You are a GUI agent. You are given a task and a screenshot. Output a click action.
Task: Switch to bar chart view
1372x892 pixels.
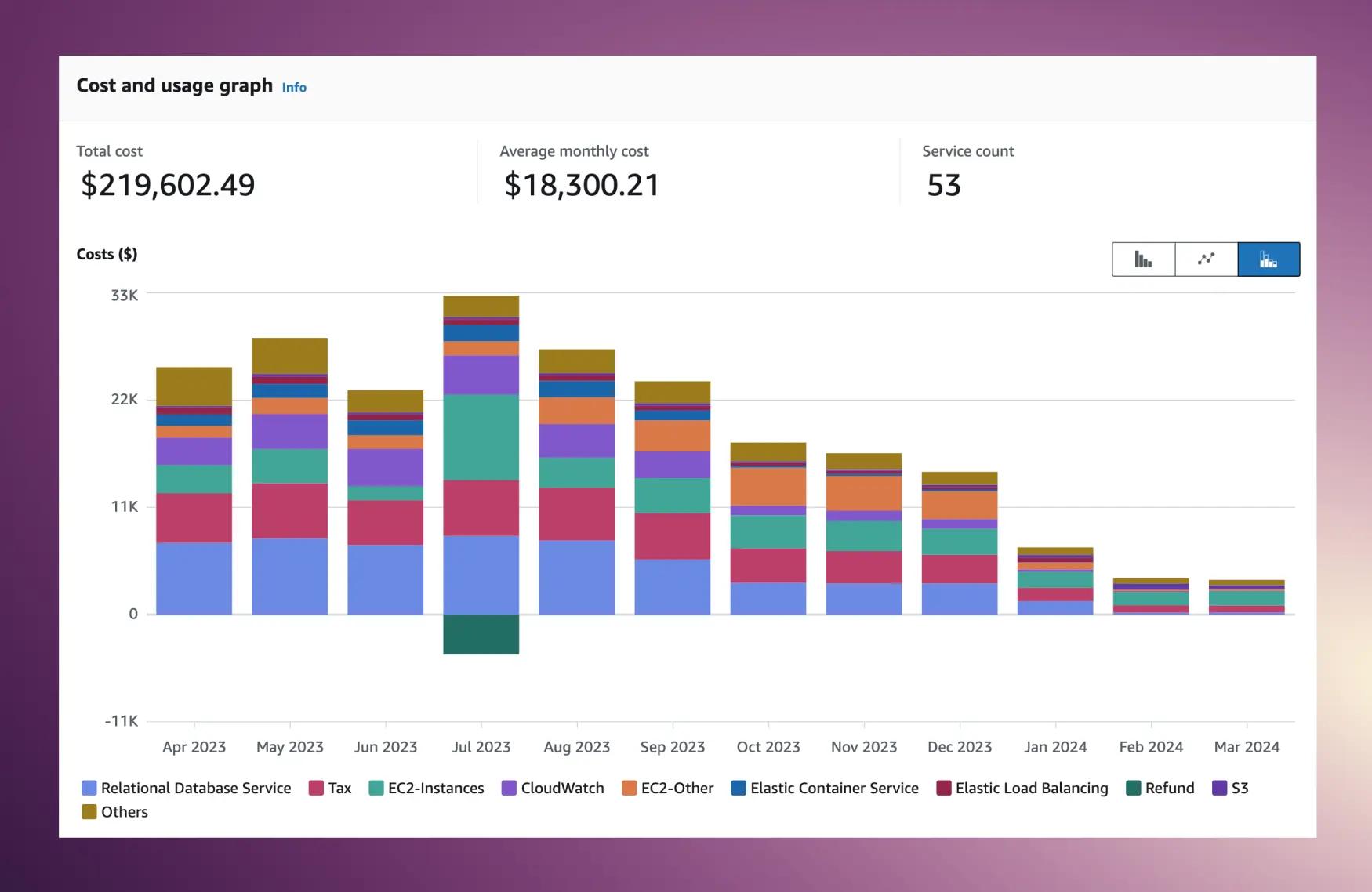(1143, 259)
